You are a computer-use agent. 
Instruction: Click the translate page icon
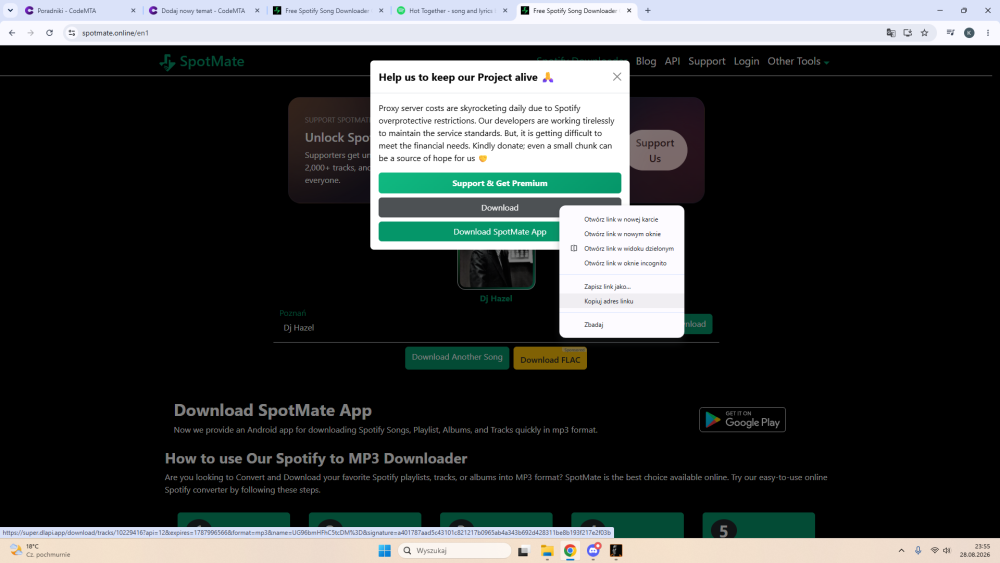[891, 33]
